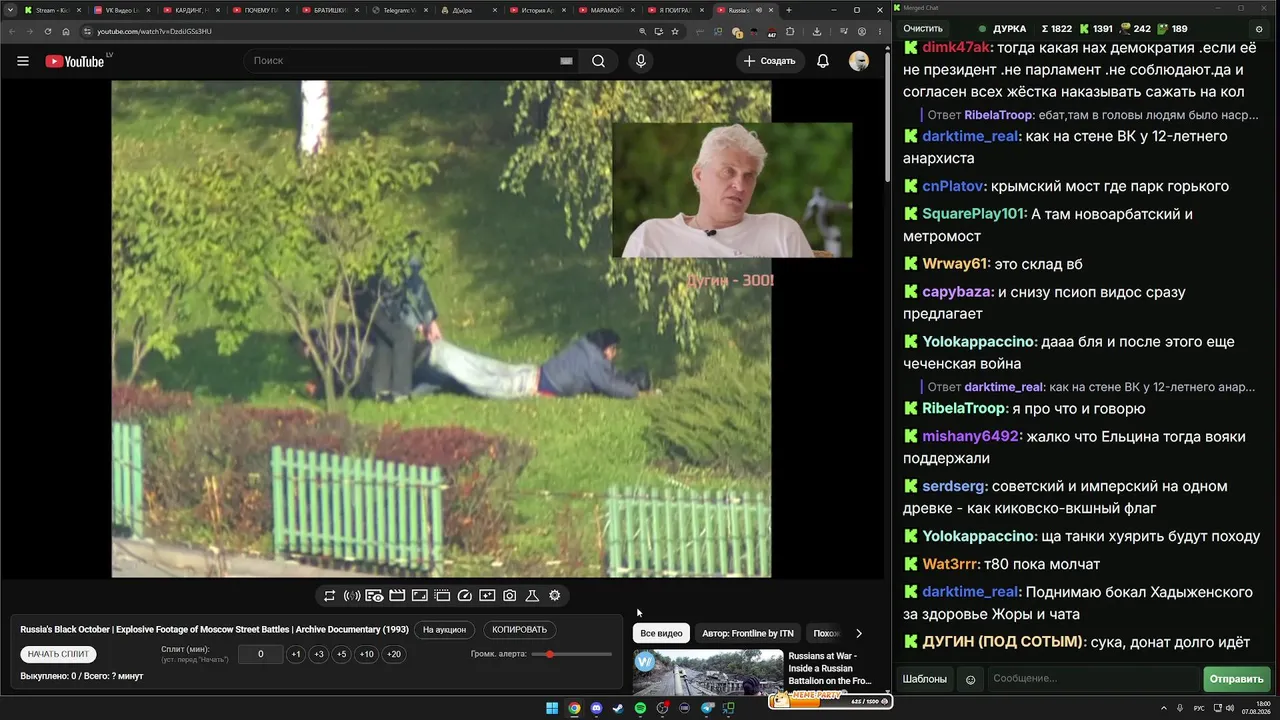Open the Создать create menu
This screenshot has width=1280, height=720.
click(x=769, y=61)
